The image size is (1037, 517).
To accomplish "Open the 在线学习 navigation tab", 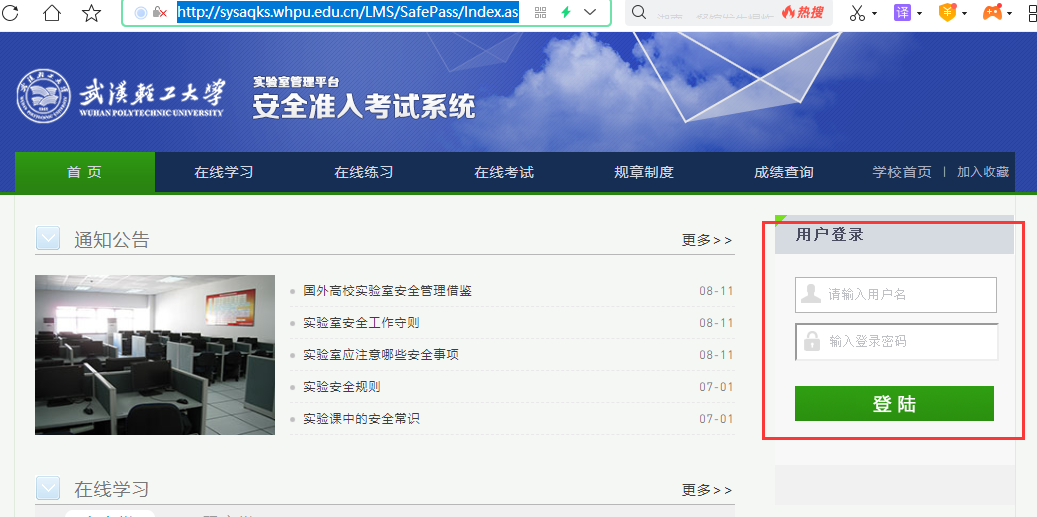I will pos(224,172).
